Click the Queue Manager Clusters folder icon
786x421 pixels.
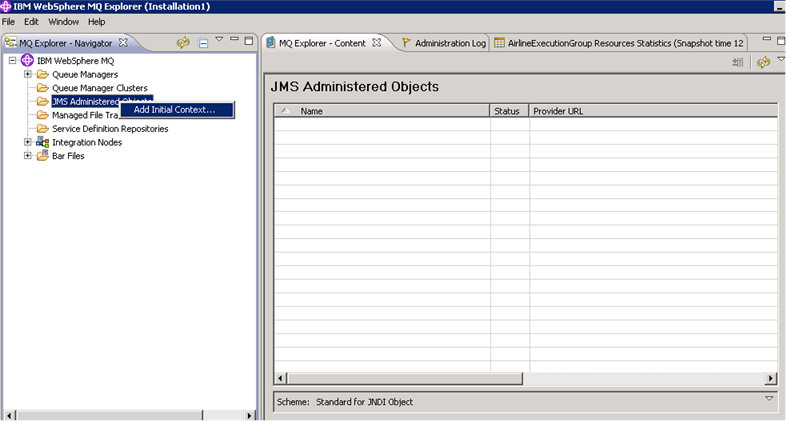(x=43, y=88)
